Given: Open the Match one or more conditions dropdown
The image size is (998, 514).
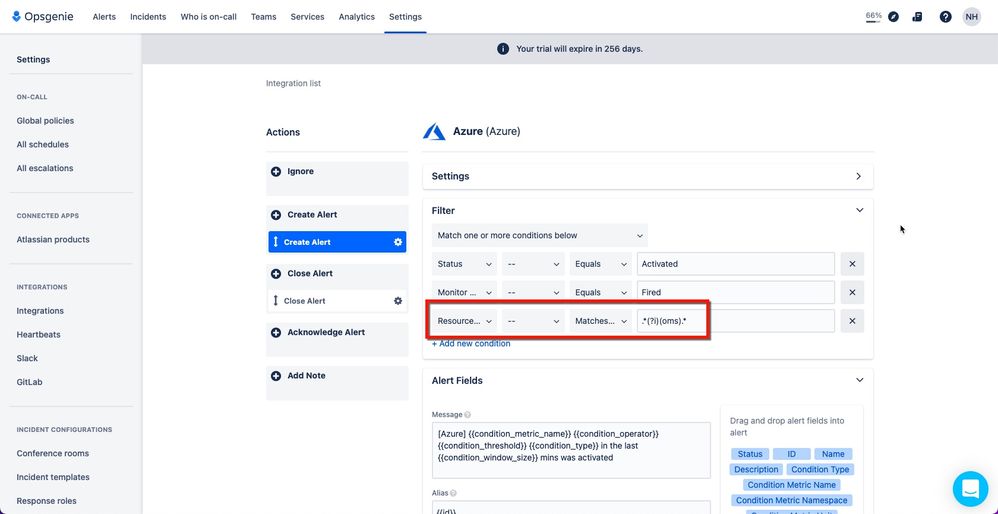Looking at the screenshot, I should click(x=540, y=235).
